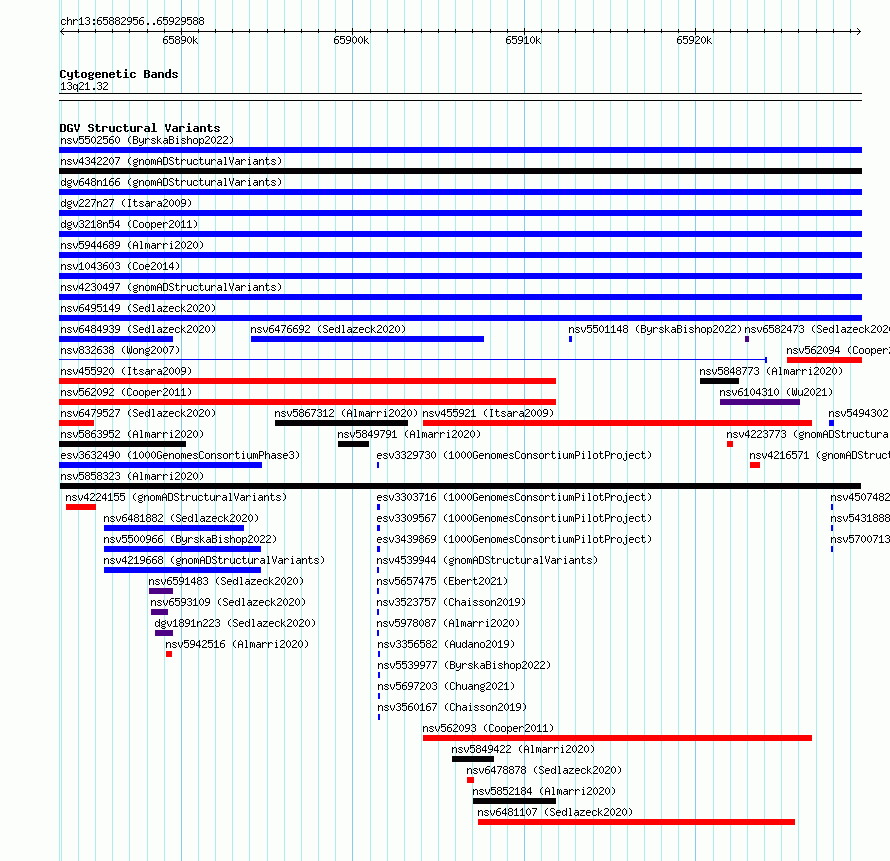Click the 65900k ruler position label

click(351, 40)
